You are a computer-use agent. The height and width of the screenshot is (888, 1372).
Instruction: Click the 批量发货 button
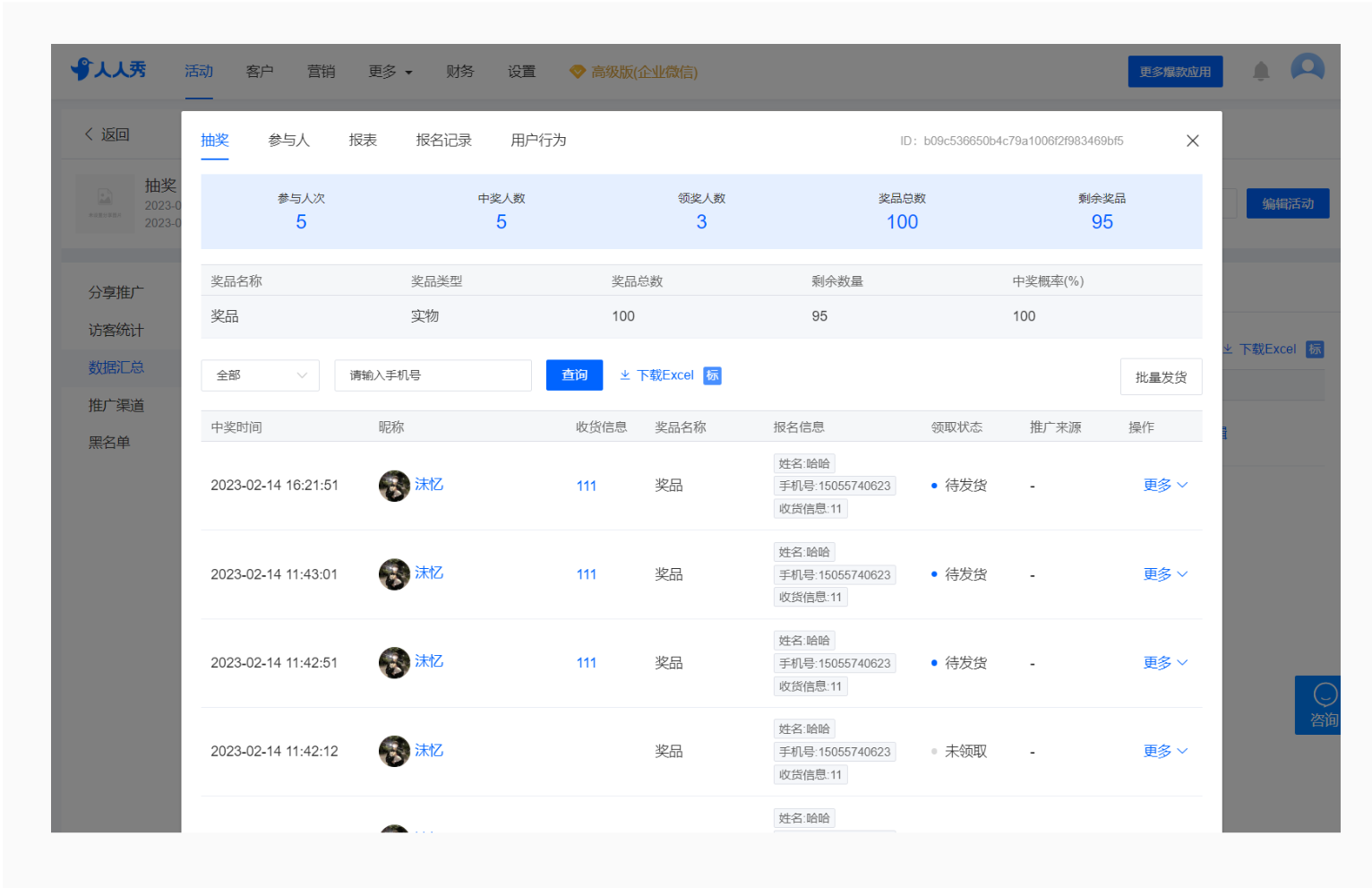click(x=1161, y=377)
